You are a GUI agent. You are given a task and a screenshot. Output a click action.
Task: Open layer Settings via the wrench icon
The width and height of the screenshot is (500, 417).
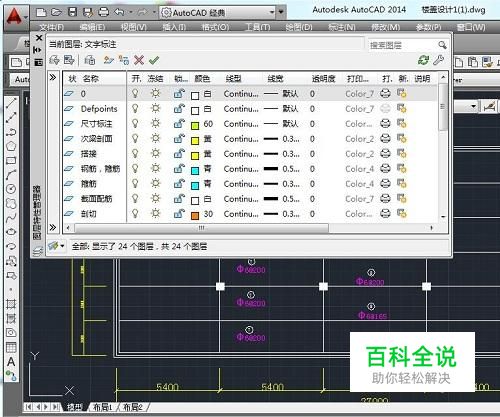[x=439, y=60]
